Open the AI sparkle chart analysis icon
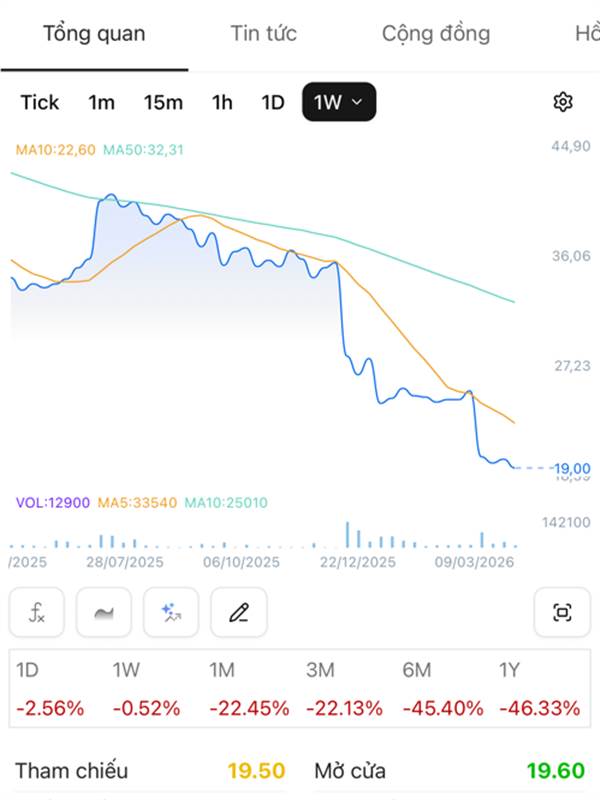Image resolution: width=600 pixels, height=800 pixels. click(x=171, y=613)
